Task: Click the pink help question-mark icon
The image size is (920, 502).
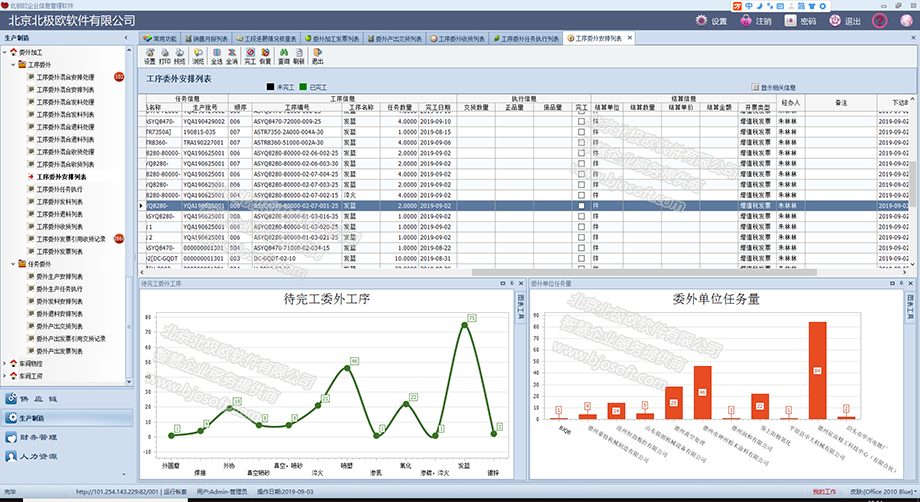Action: tap(879, 21)
